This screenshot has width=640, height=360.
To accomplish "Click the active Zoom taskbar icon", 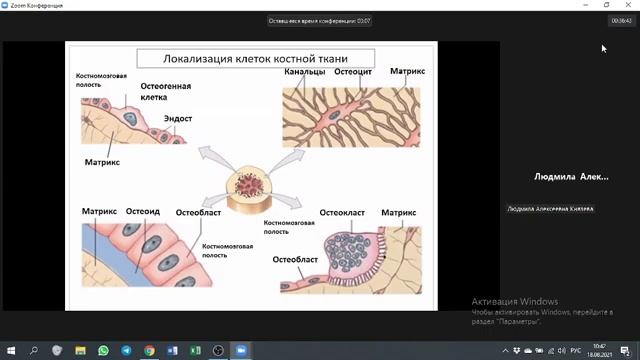I will [241, 351].
